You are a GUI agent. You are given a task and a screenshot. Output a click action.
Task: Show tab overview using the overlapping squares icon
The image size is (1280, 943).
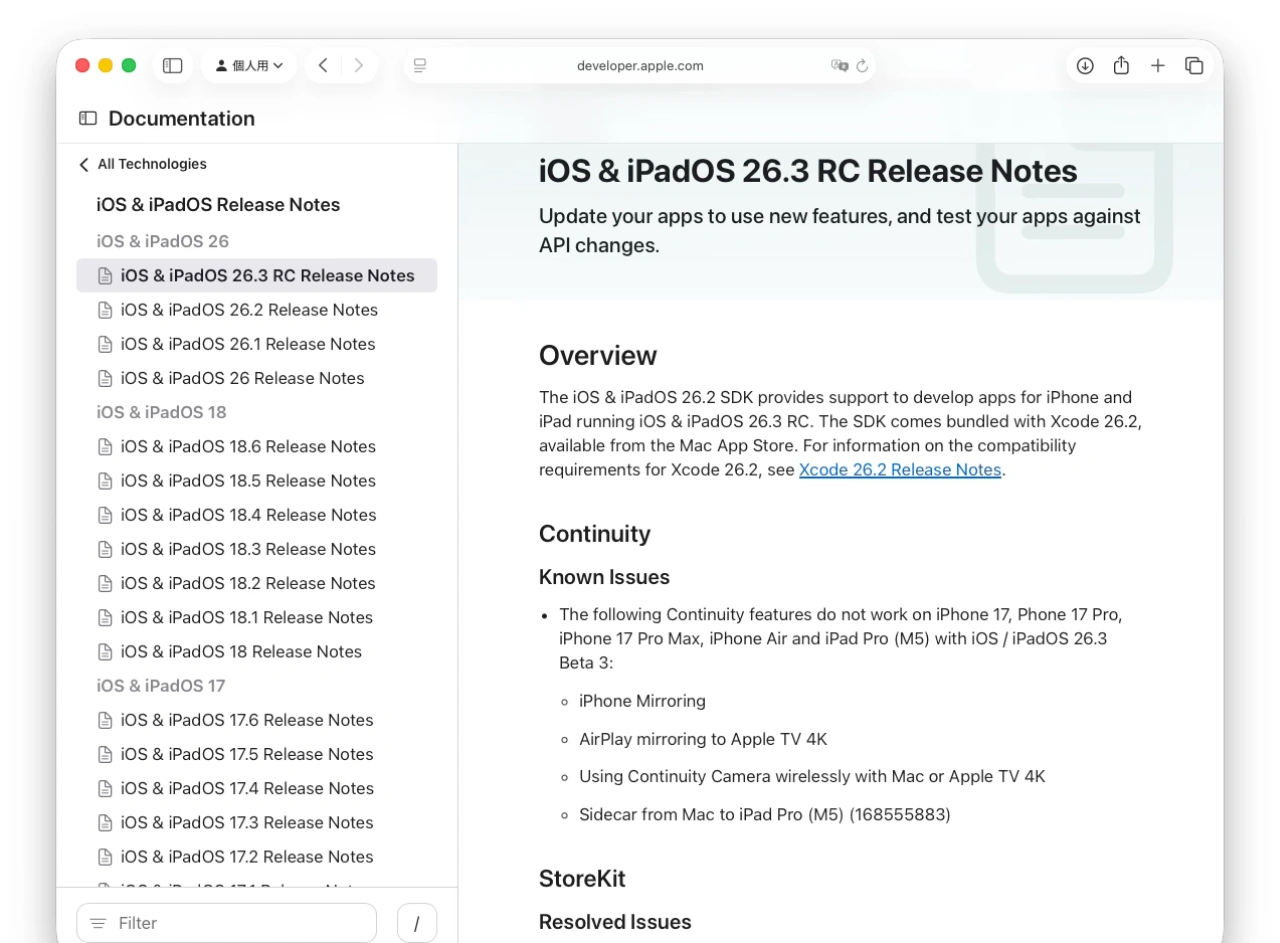(x=1194, y=65)
